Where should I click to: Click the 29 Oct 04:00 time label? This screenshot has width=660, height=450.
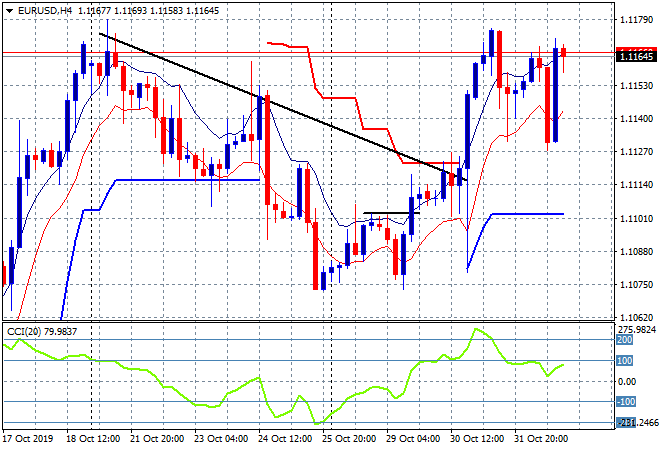click(x=413, y=439)
